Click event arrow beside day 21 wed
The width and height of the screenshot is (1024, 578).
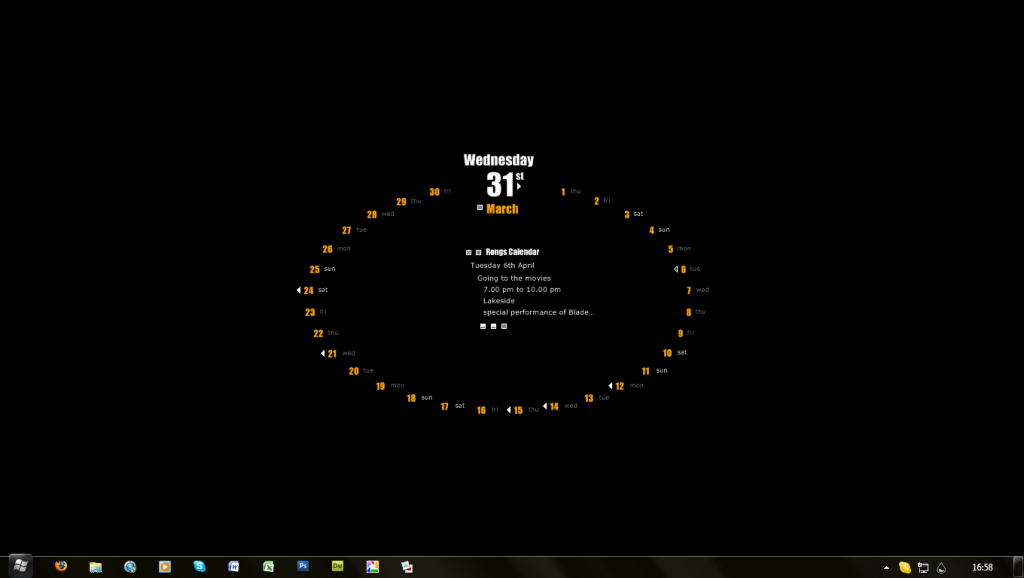(323, 353)
